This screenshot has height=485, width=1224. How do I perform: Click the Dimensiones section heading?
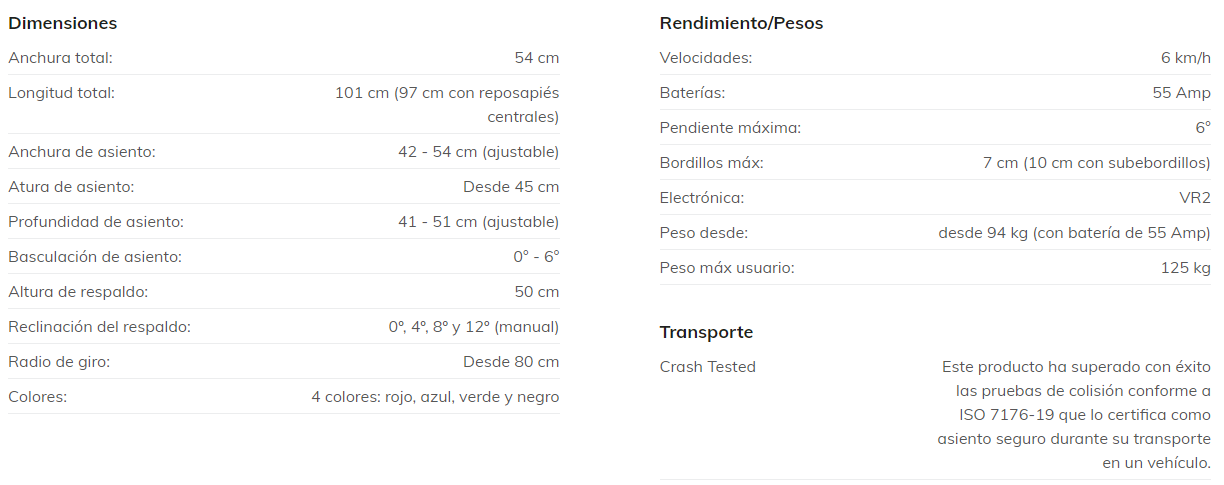coord(62,23)
